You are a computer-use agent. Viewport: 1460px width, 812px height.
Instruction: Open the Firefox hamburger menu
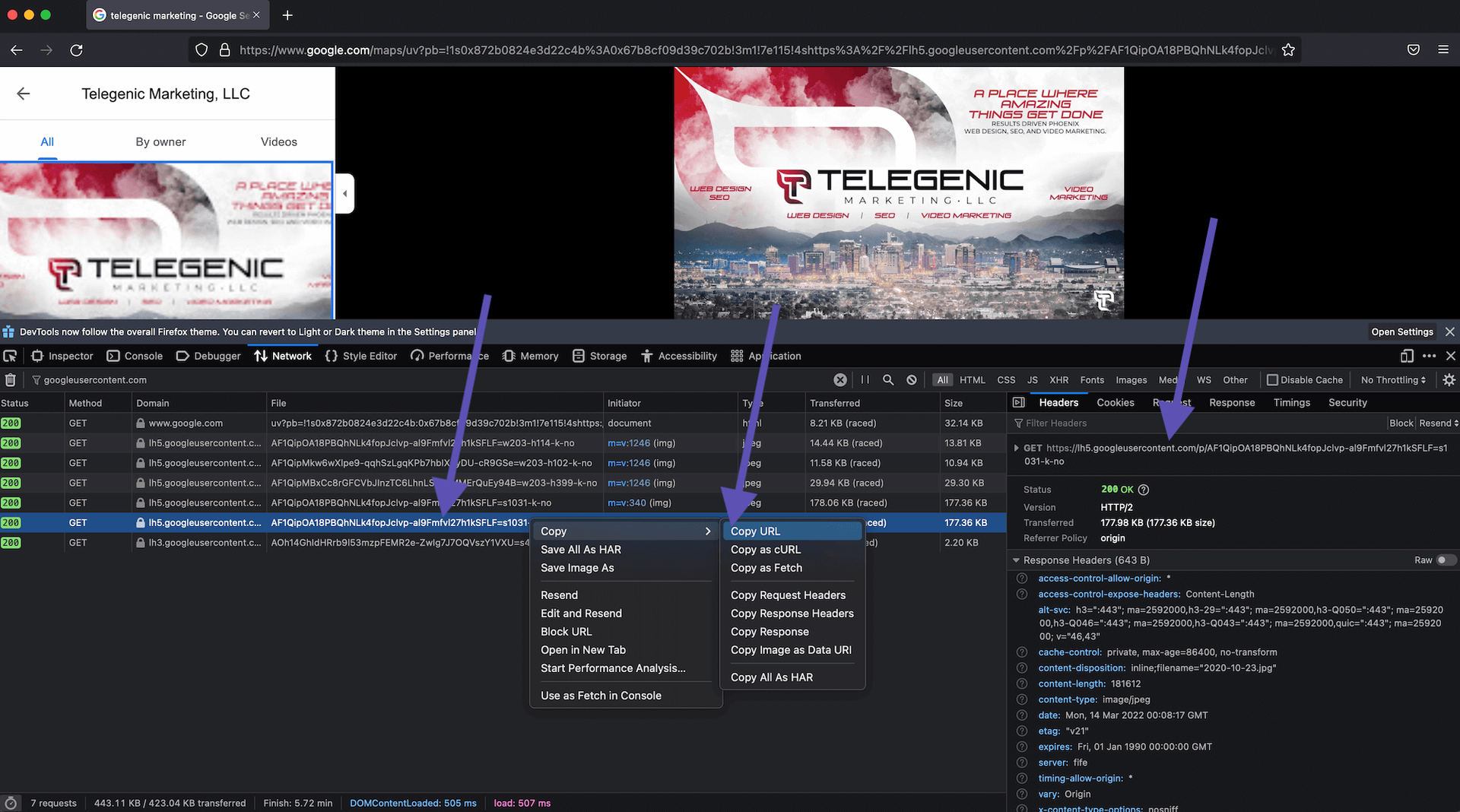pyautogui.click(x=1443, y=50)
